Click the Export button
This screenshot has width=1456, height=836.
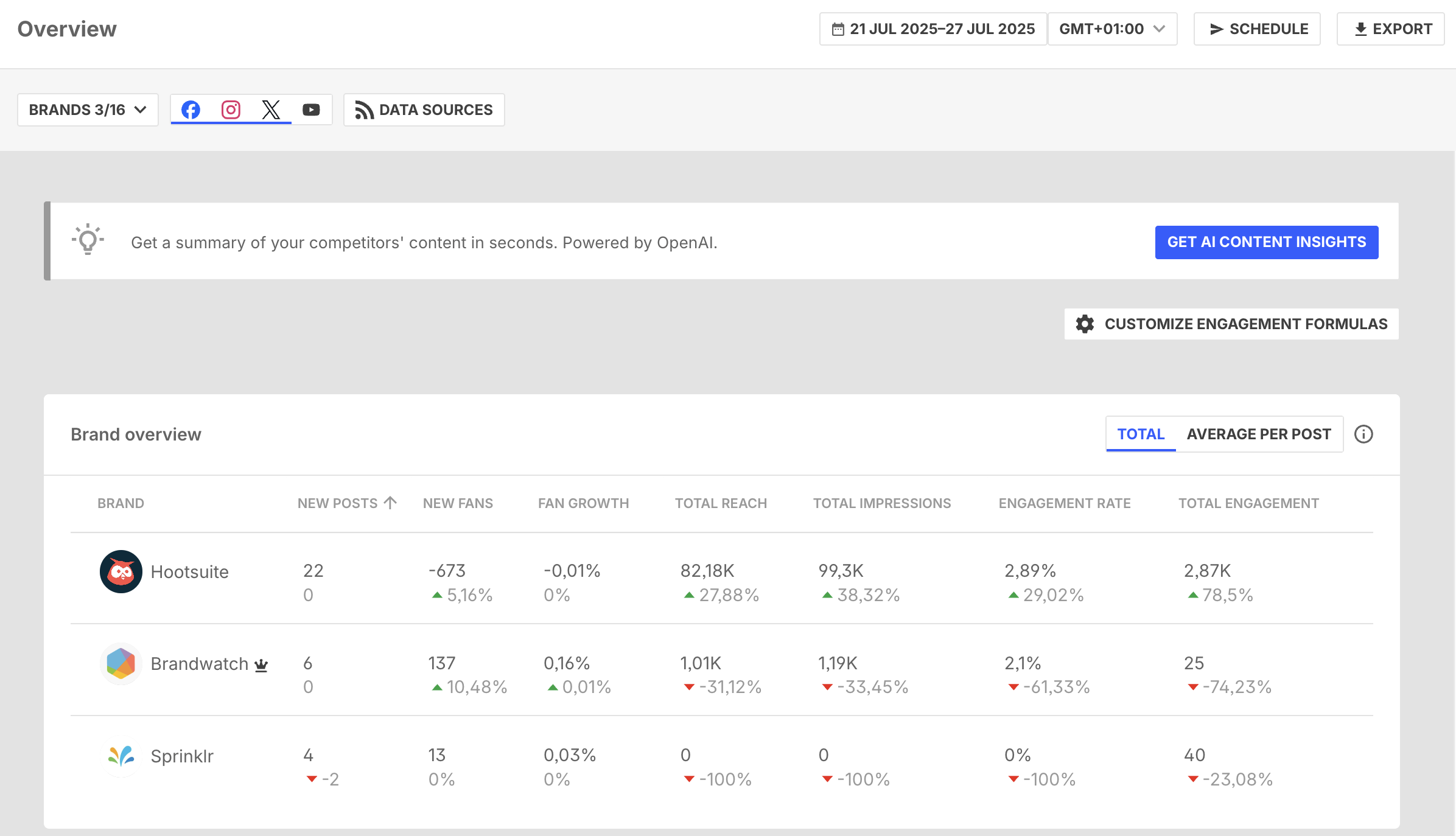point(1391,29)
